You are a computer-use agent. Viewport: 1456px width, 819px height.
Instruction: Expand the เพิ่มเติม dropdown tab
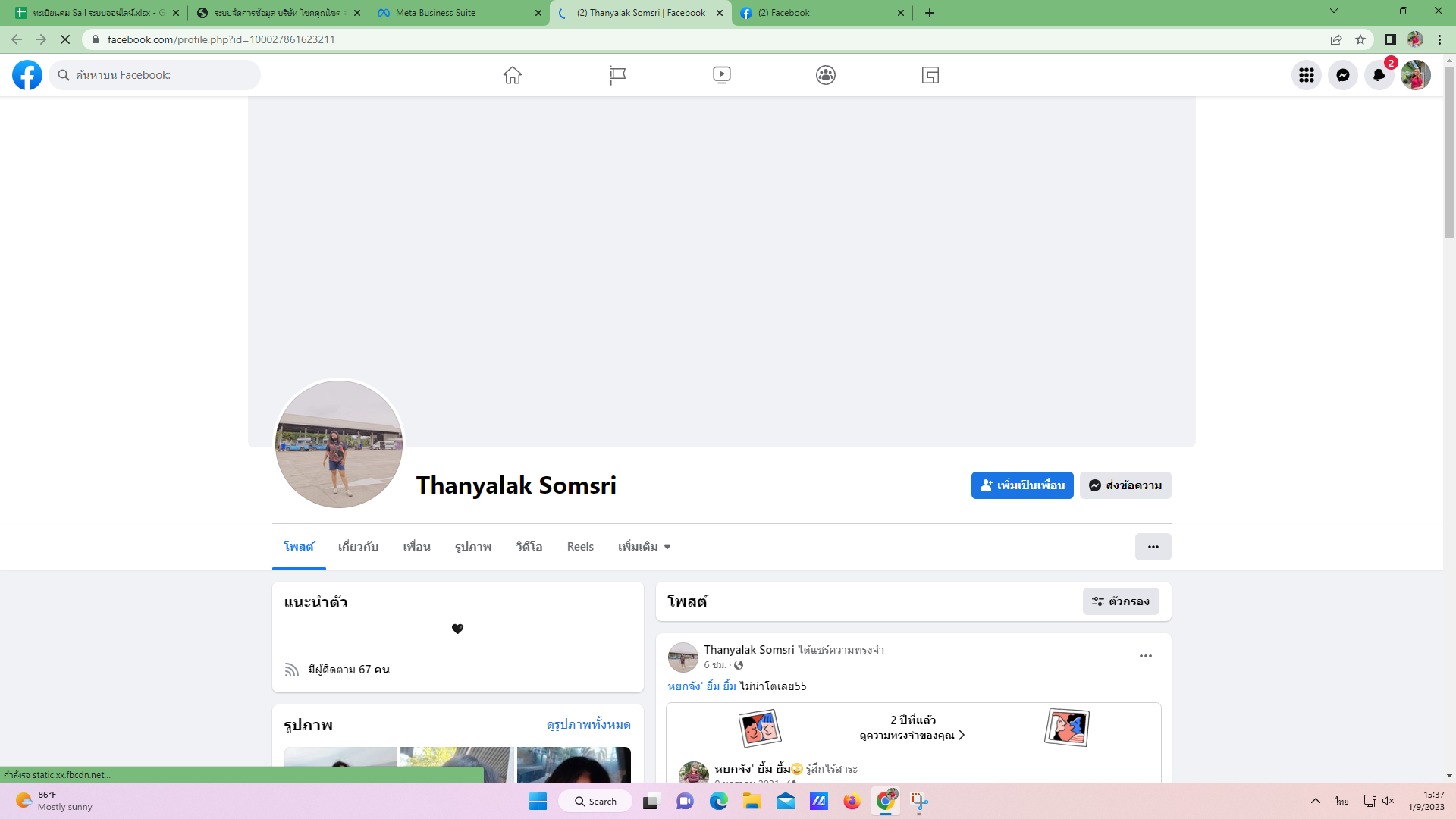point(644,547)
